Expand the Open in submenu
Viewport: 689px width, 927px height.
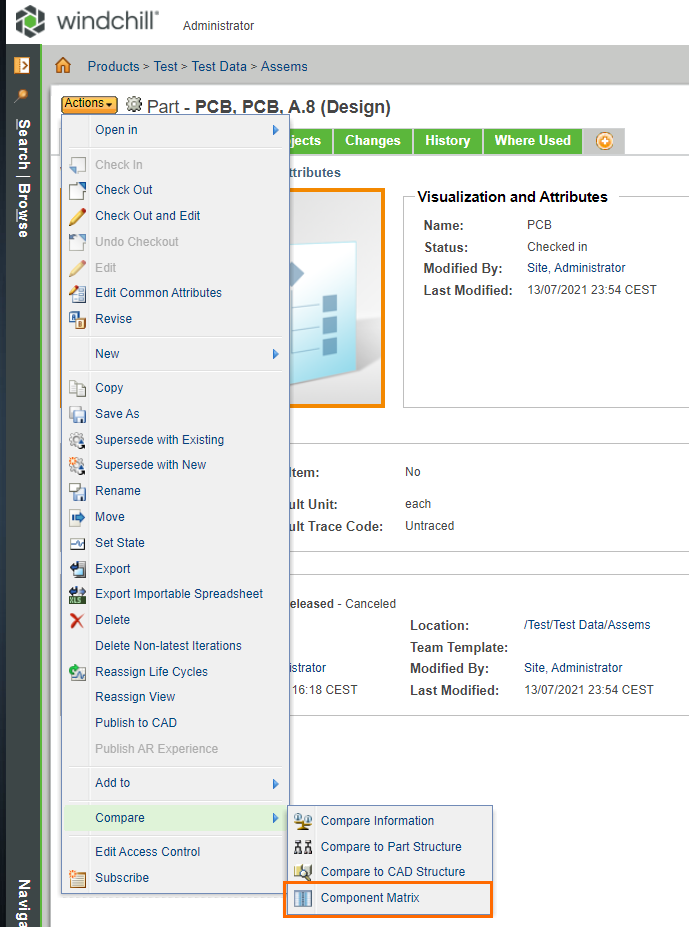(x=175, y=130)
